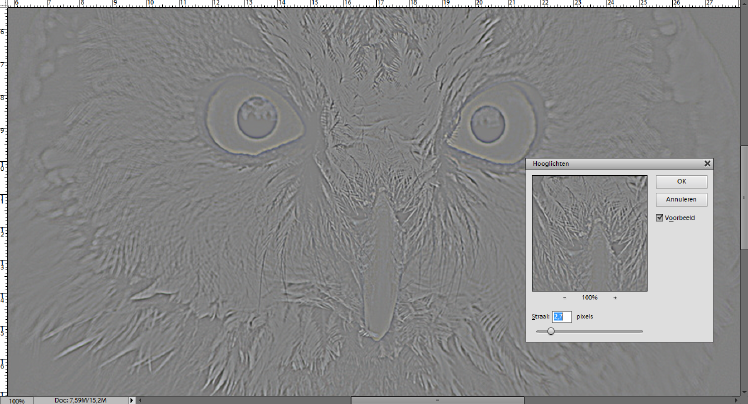
Task: Click the Doc: 7,59M/15,2M status info
Action: pos(80,401)
